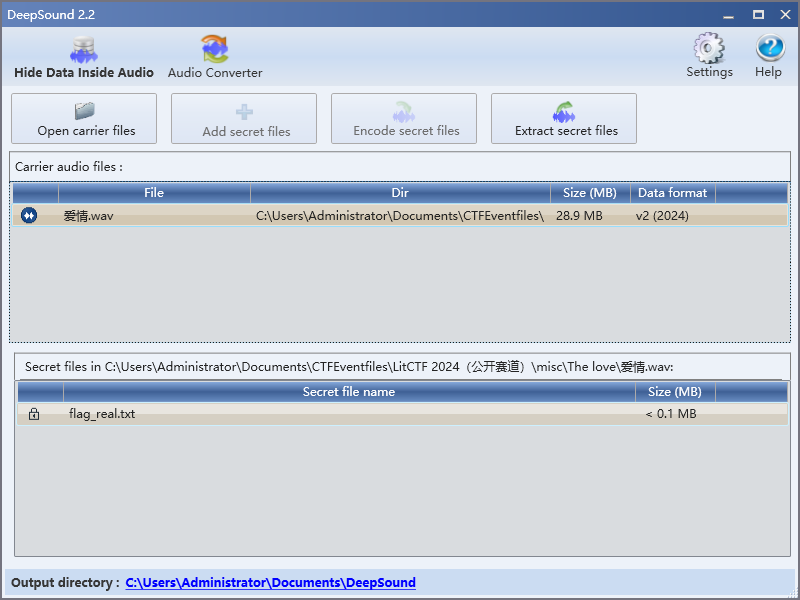The image size is (800, 600).
Task: Click the < 0.1 MB size cell
Action: [x=671, y=414]
